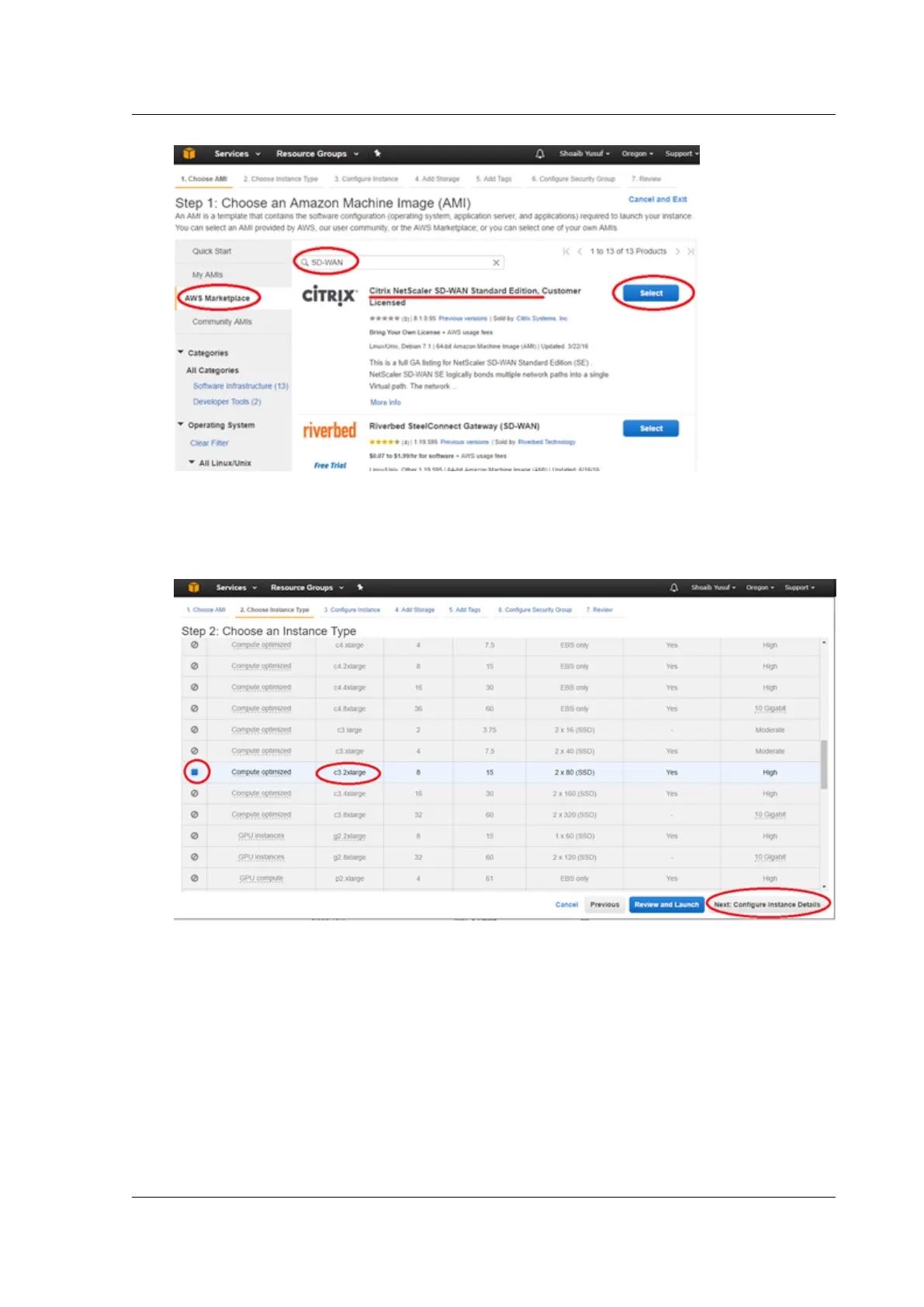This screenshot has width=924, height=1307.
Task: Click the 10 Gigabit value in c4.8xlarge row
Action: [x=770, y=709]
